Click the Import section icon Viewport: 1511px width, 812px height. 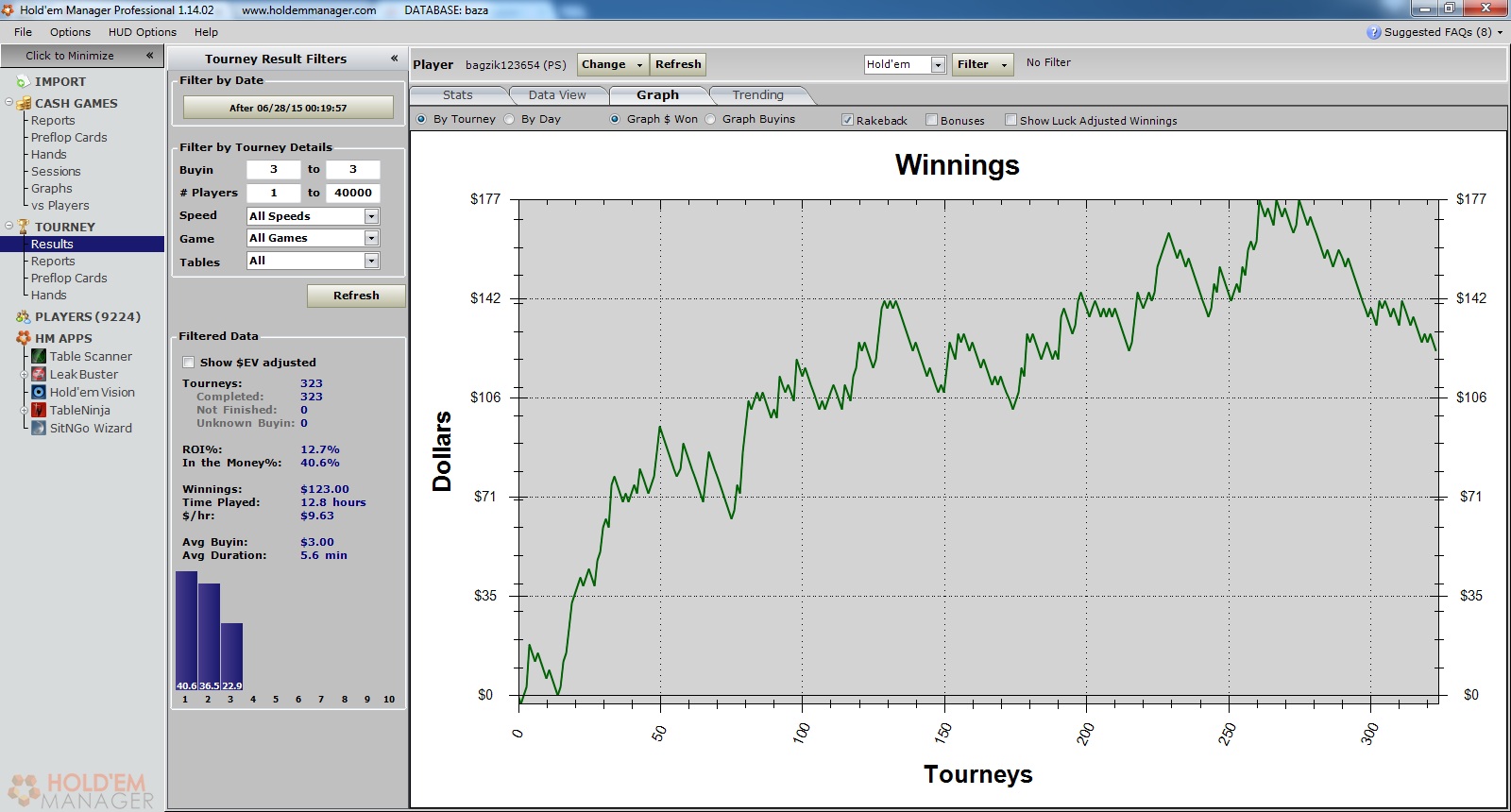(x=23, y=82)
